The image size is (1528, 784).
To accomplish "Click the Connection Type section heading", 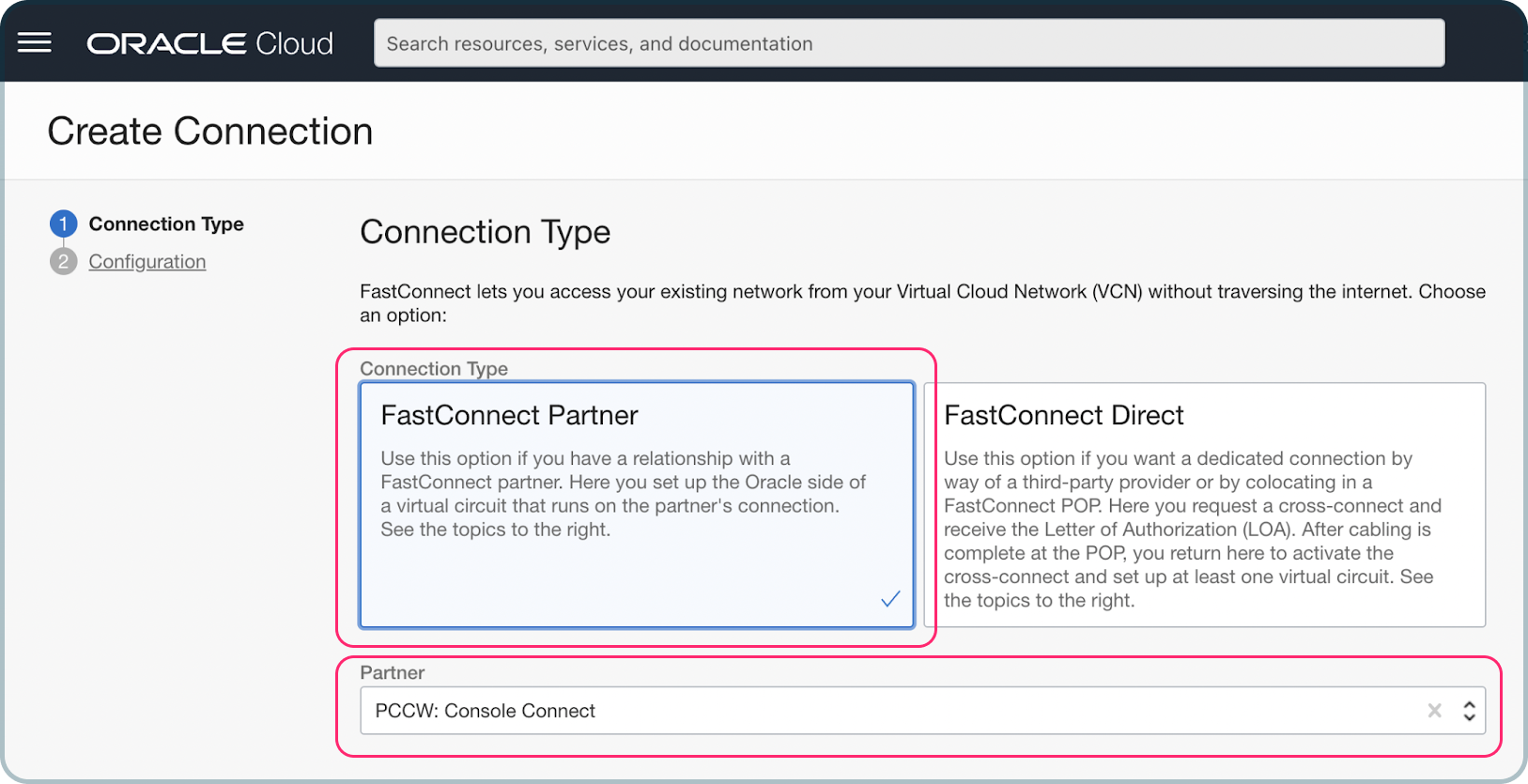I will click(486, 232).
